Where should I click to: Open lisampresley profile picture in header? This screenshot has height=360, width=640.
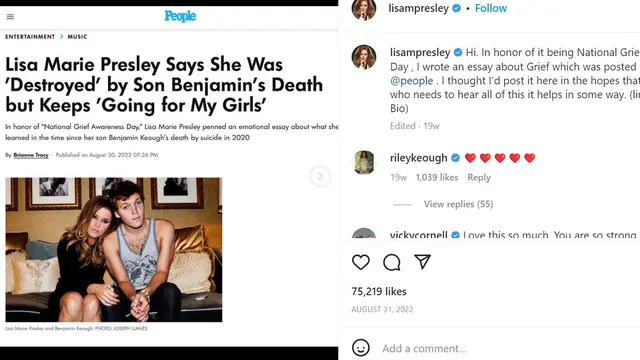[x=364, y=9]
